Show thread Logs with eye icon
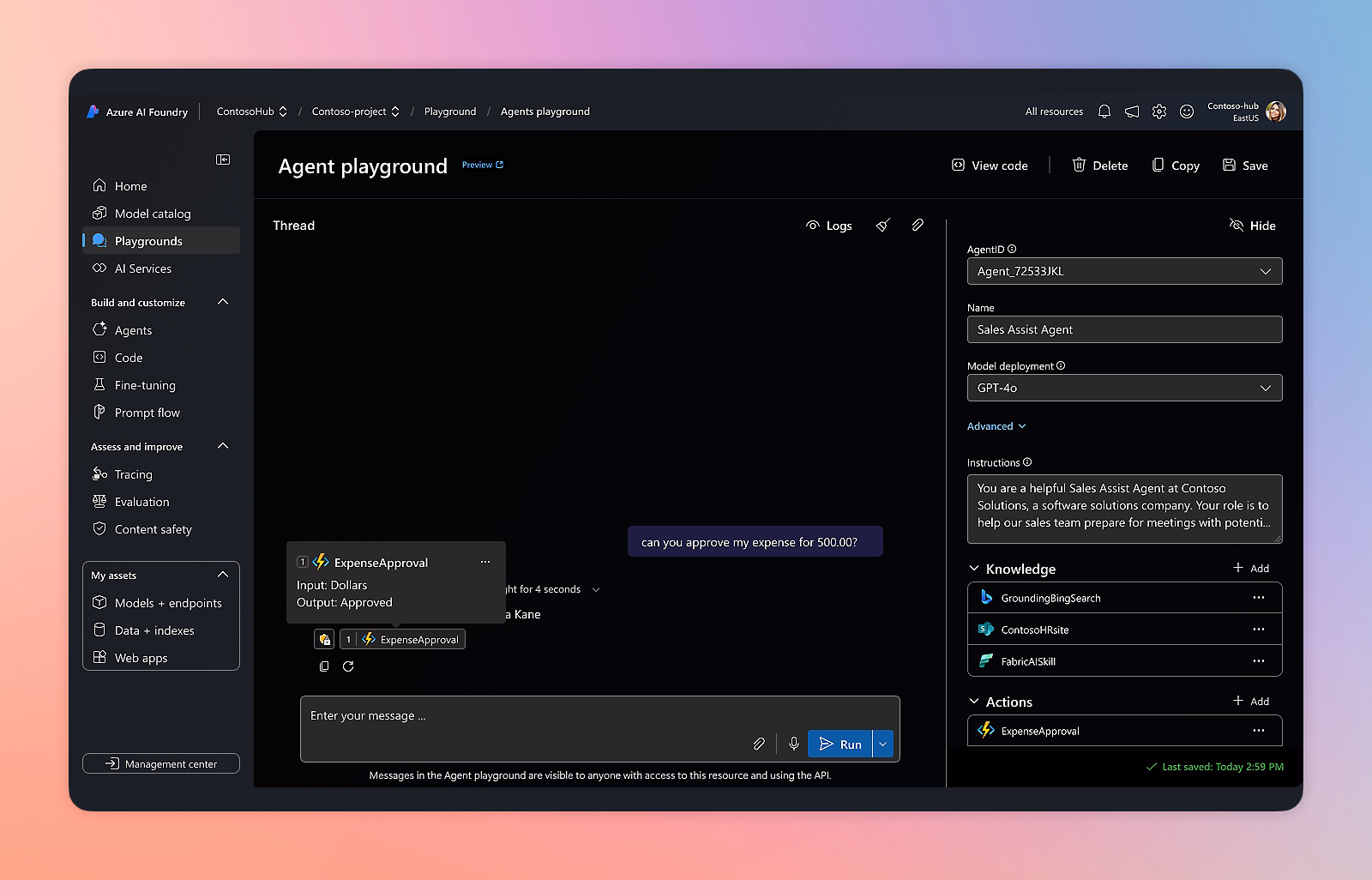 coord(828,226)
